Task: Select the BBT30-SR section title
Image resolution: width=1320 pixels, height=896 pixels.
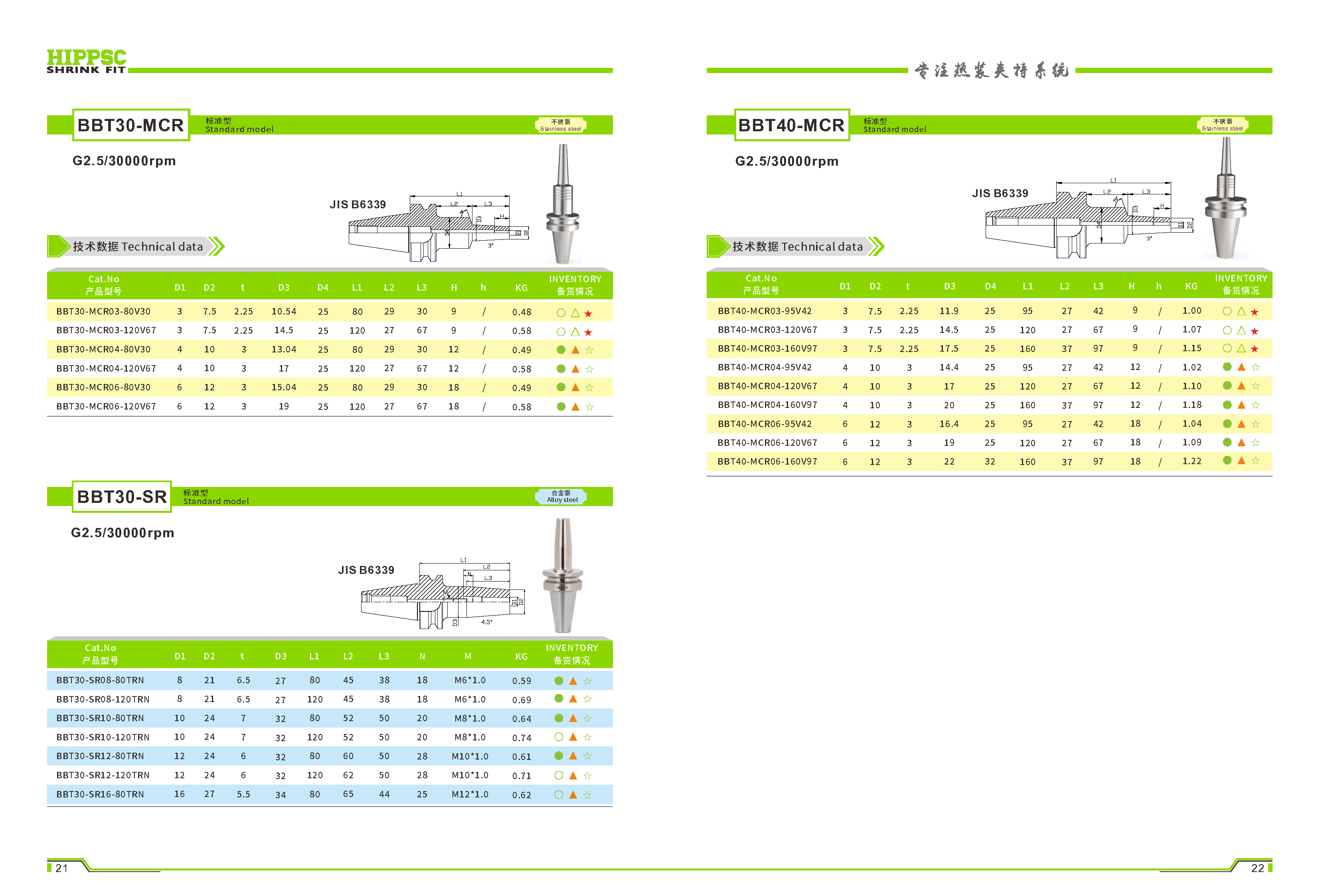Action: tap(122, 496)
